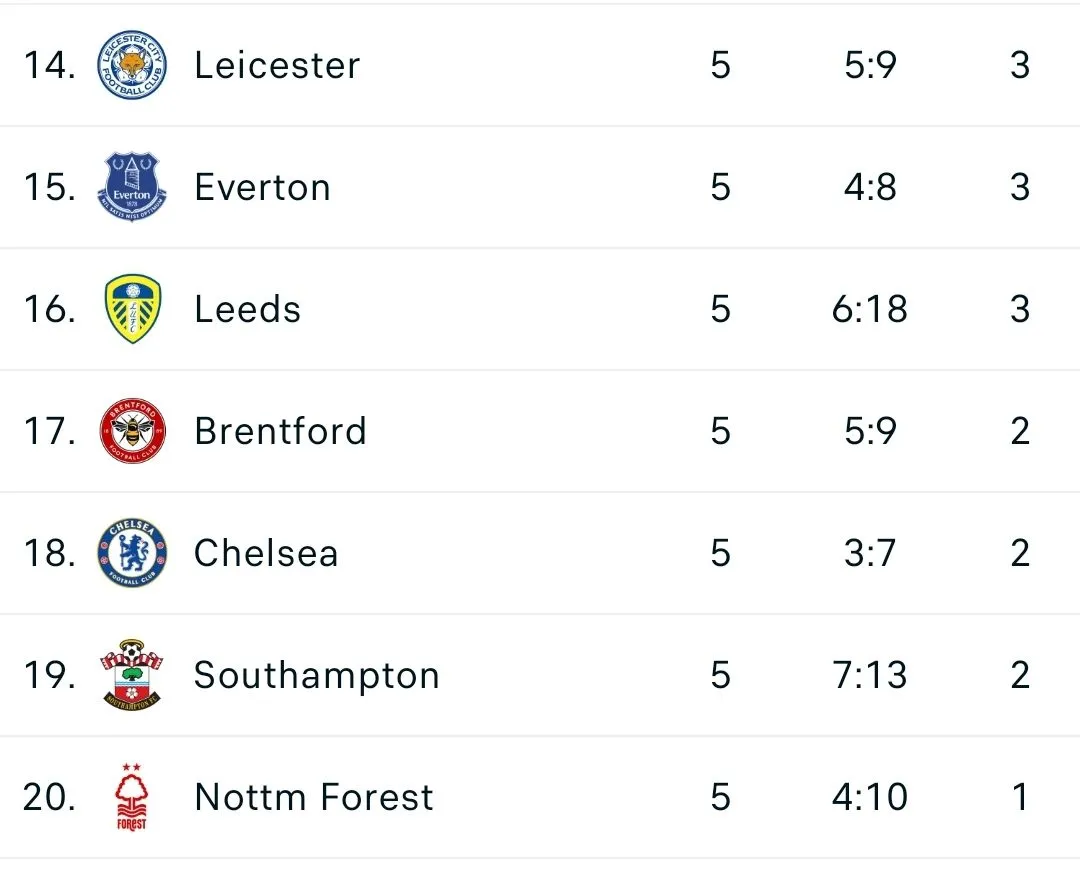This screenshot has width=1080, height=870.
Task: Select the Southampton team name
Action: click(x=317, y=676)
